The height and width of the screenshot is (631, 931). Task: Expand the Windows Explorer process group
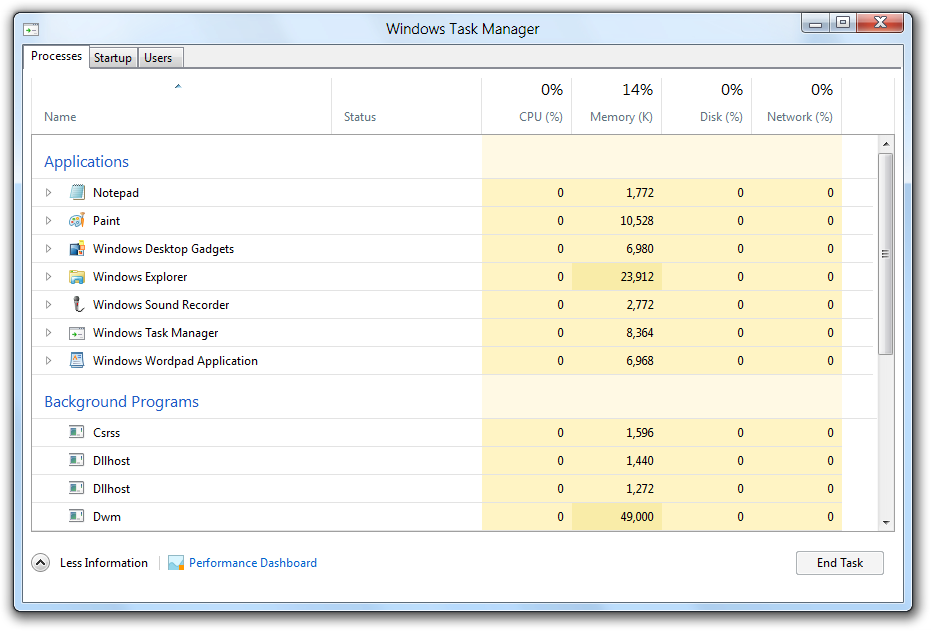coord(48,276)
